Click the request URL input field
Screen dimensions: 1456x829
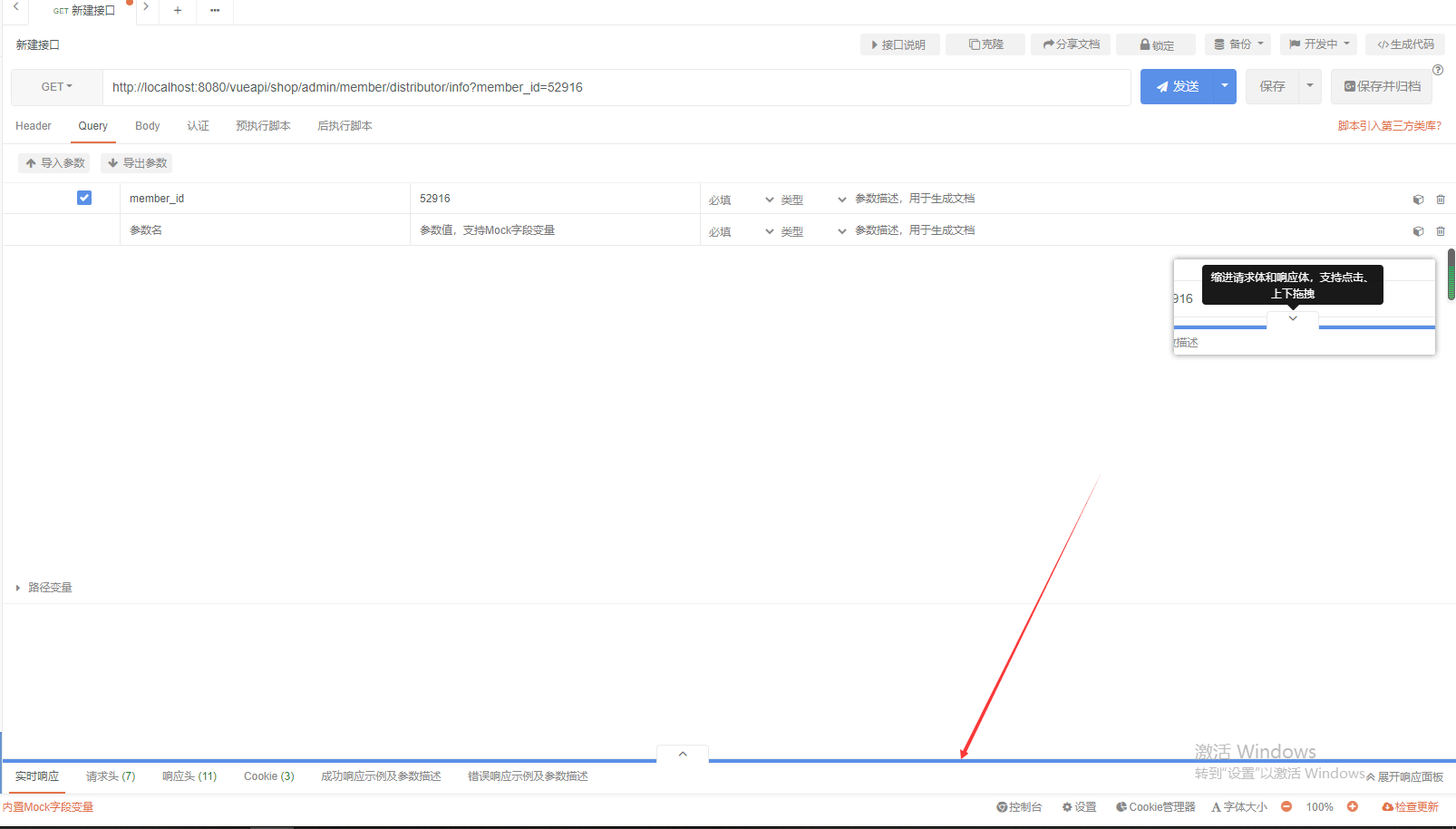[616, 87]
